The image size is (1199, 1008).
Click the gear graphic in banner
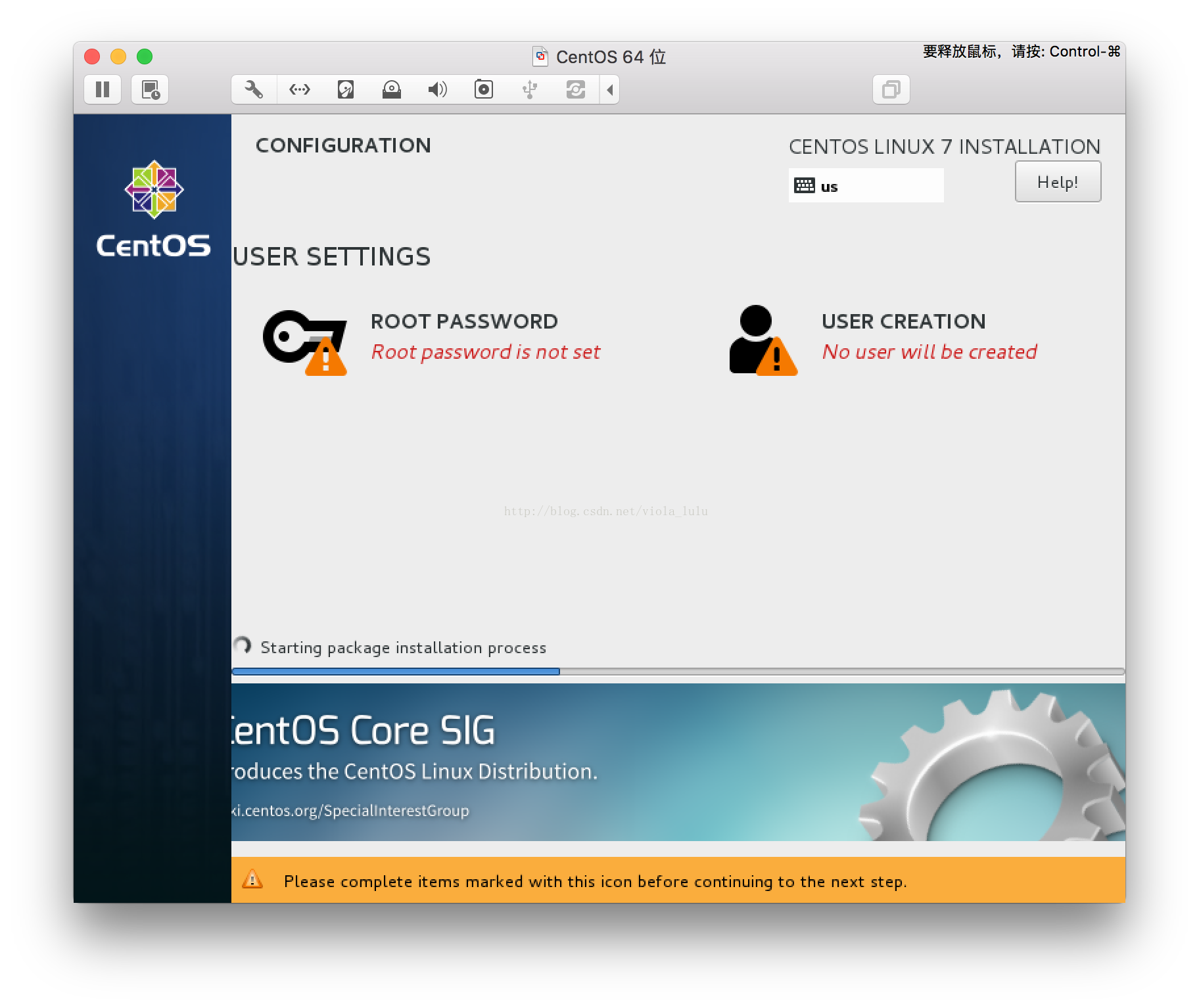tap(993, 766)
